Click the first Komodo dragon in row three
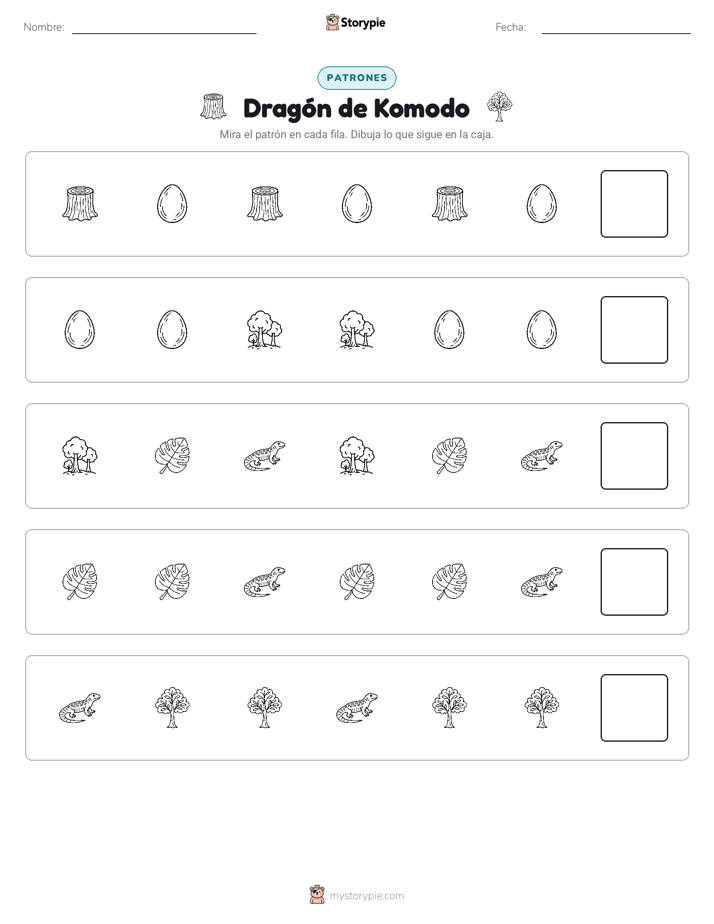 (265, 456)
